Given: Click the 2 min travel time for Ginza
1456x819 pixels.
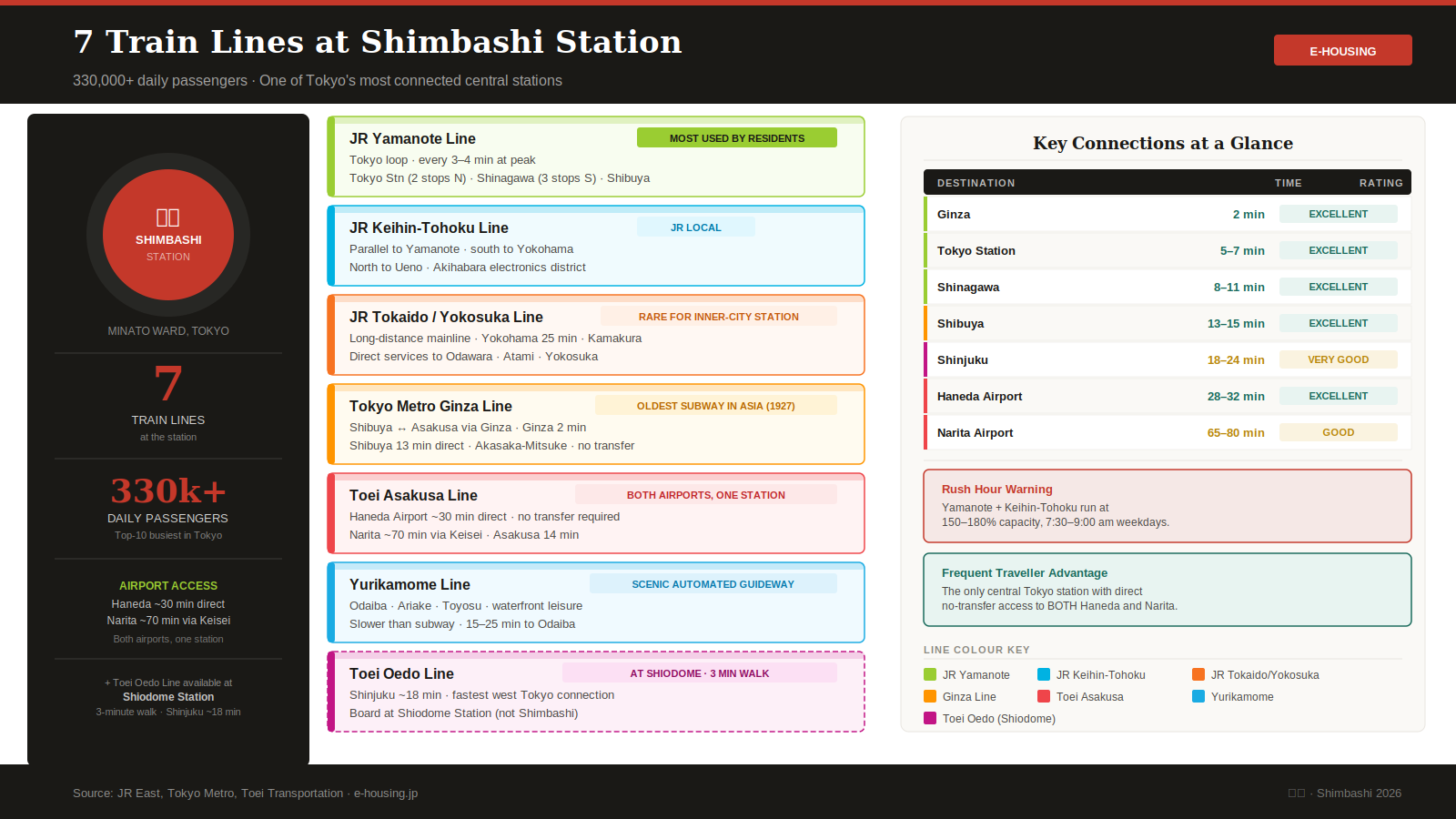Looking at the screenshot, I should pos(1249,214).
